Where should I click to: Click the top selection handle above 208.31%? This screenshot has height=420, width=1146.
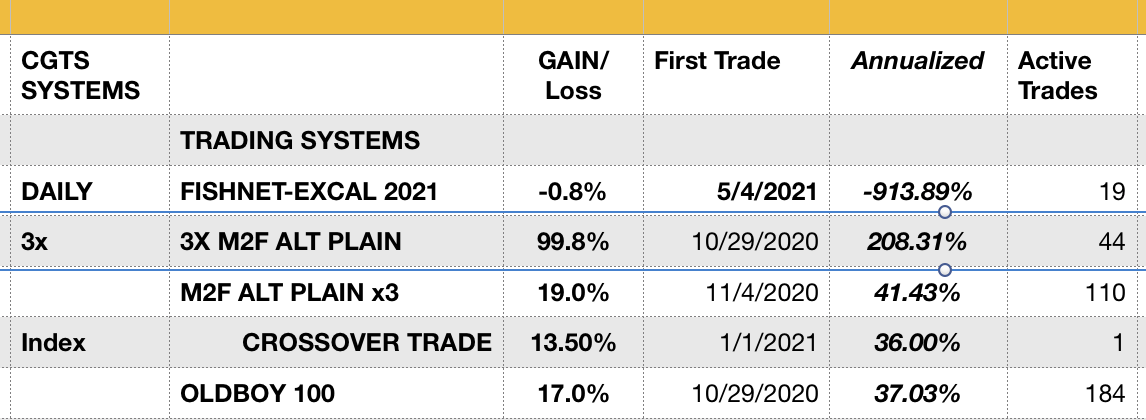[x=944, y=213]
